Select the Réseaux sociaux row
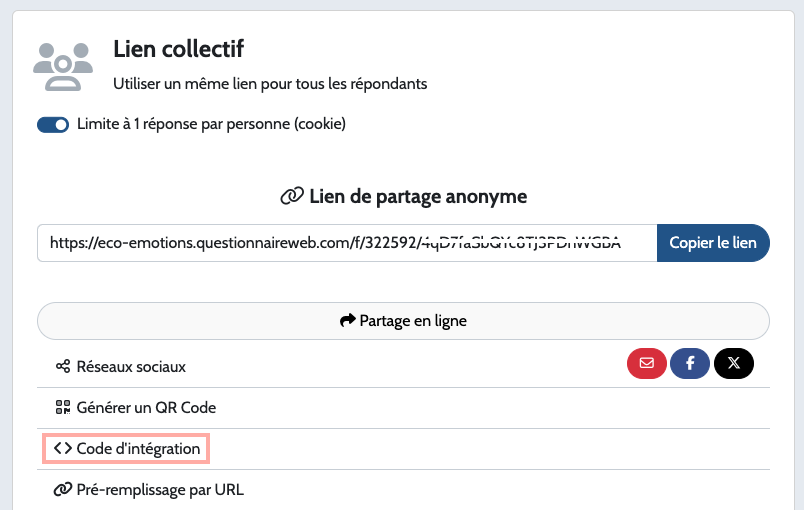The height and width of the screenshot is (510, 804). pyautogui.click(x=403, y=366)
